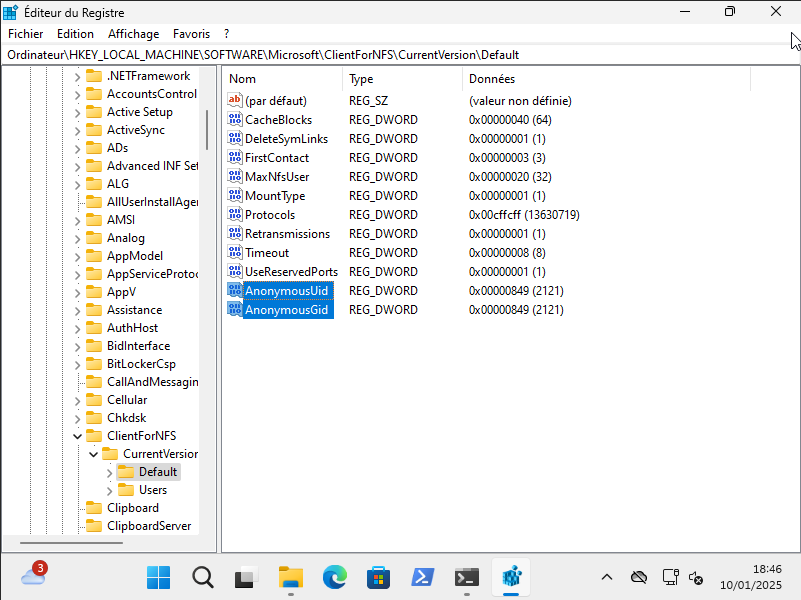Open the Affichage menu
This screenshot has width=801, height=600.
[133, 34]
